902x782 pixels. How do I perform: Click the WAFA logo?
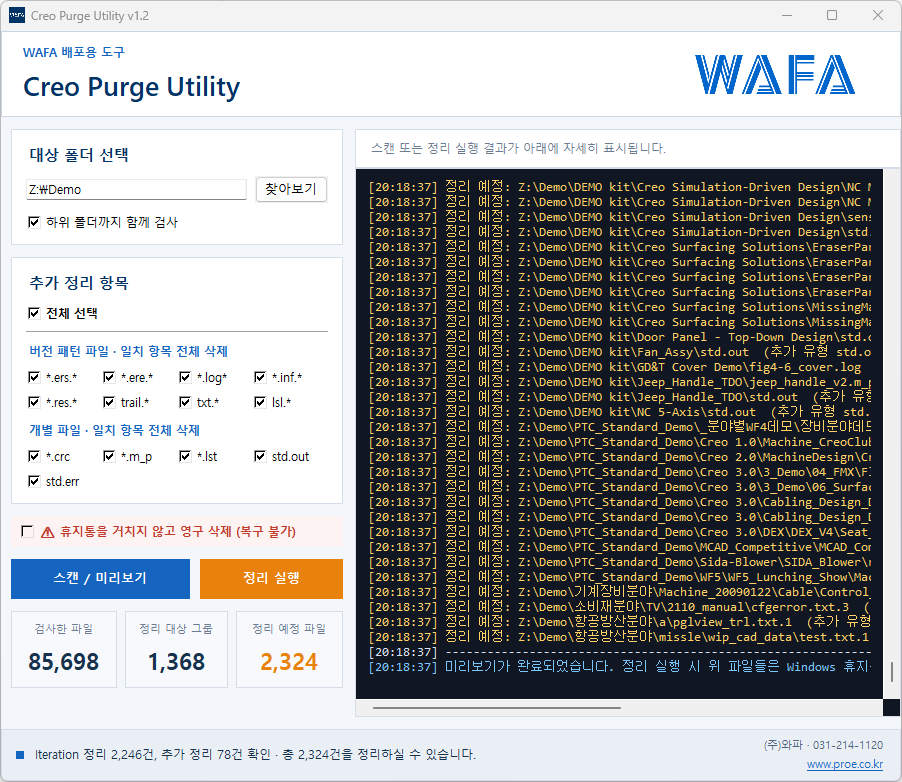pos(774,74)
